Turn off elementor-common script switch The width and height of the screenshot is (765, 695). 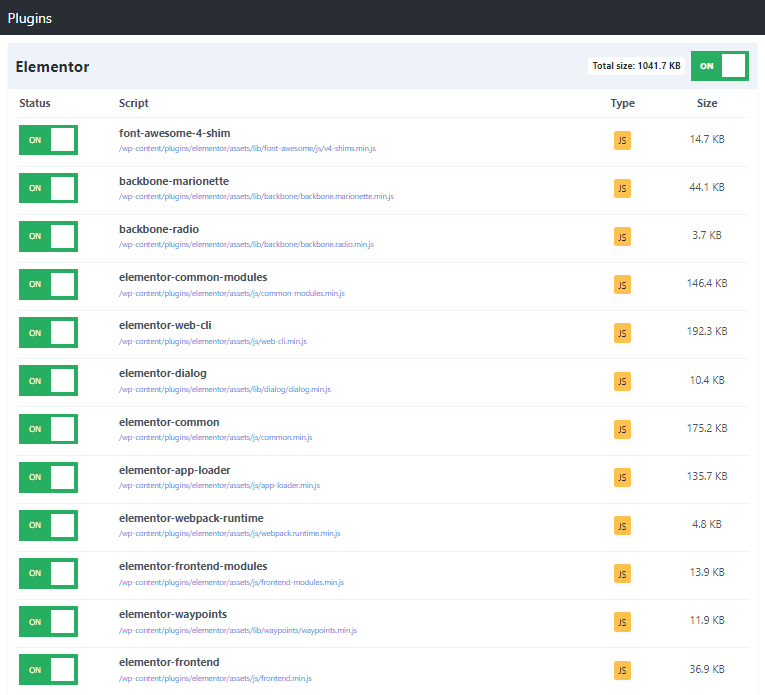point(48,429)
